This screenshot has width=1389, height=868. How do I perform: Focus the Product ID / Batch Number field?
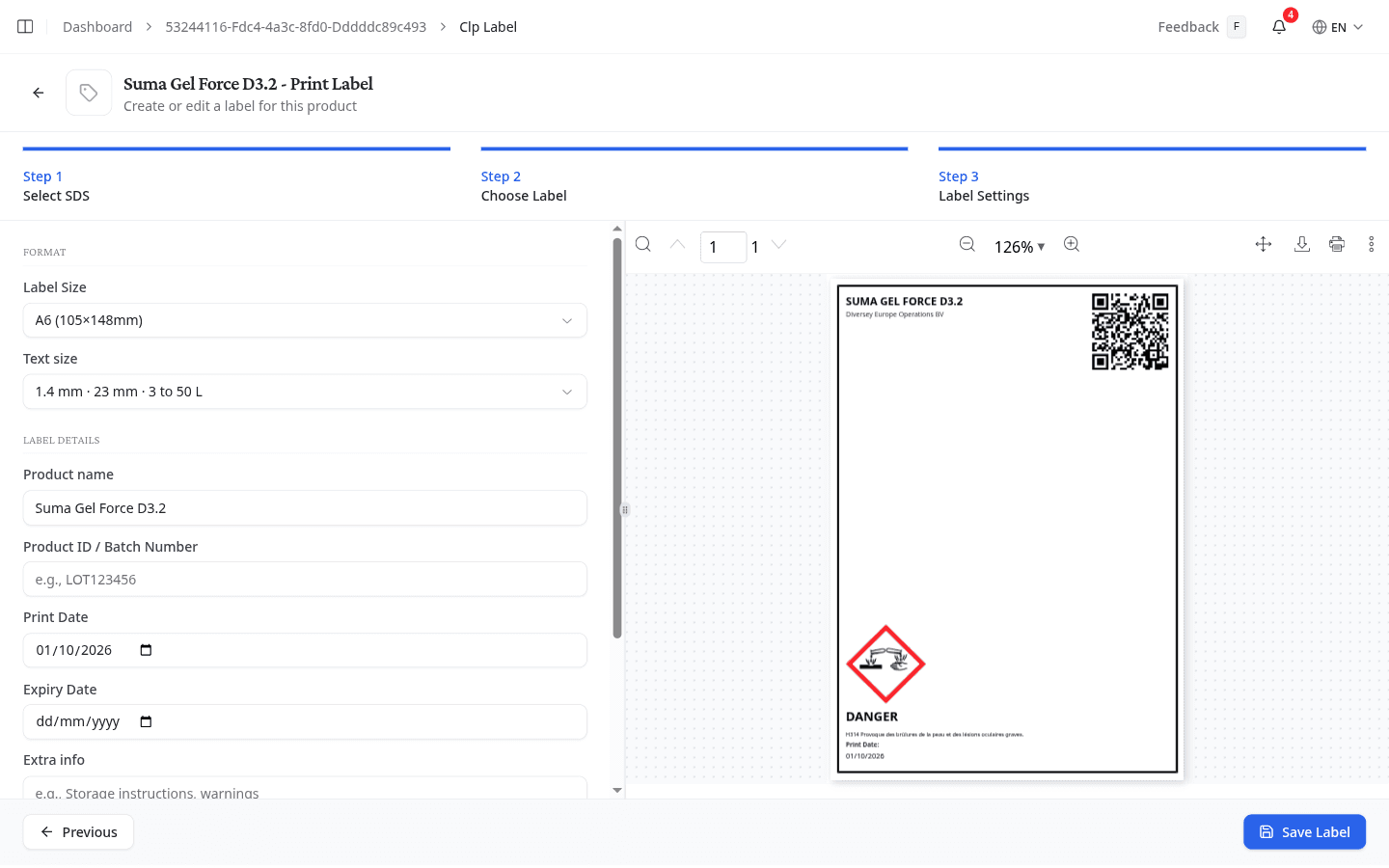click(305, 580)
